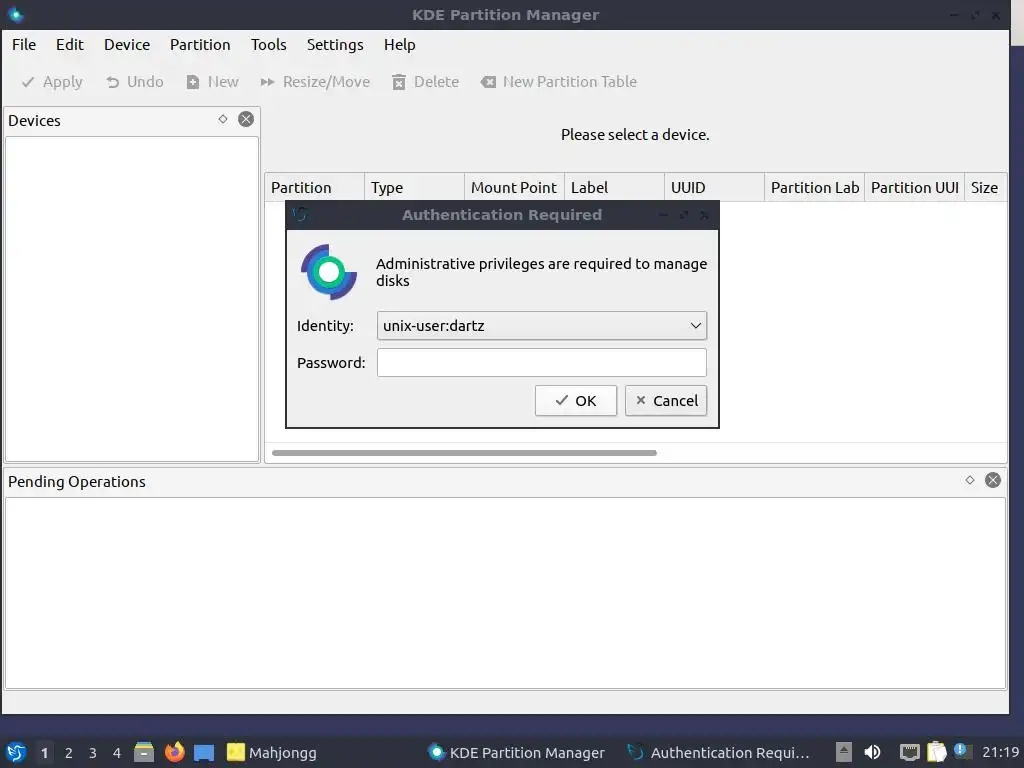The image size is (1024, 768).
Task: Close the Devices panel
Action: [246, 119]
